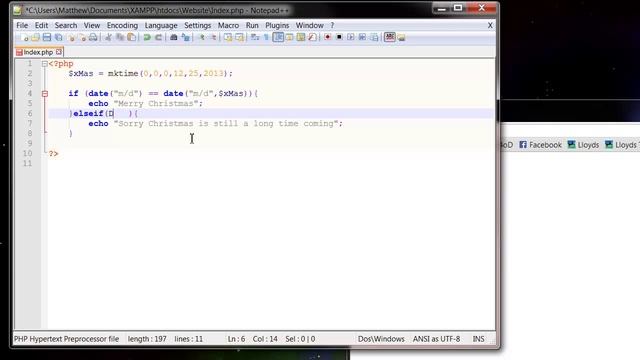Image resolution: width=640 pixels, height=360 pixels.
Task: Click the Function List toolbar icon
Action: [x=312, y=38]
